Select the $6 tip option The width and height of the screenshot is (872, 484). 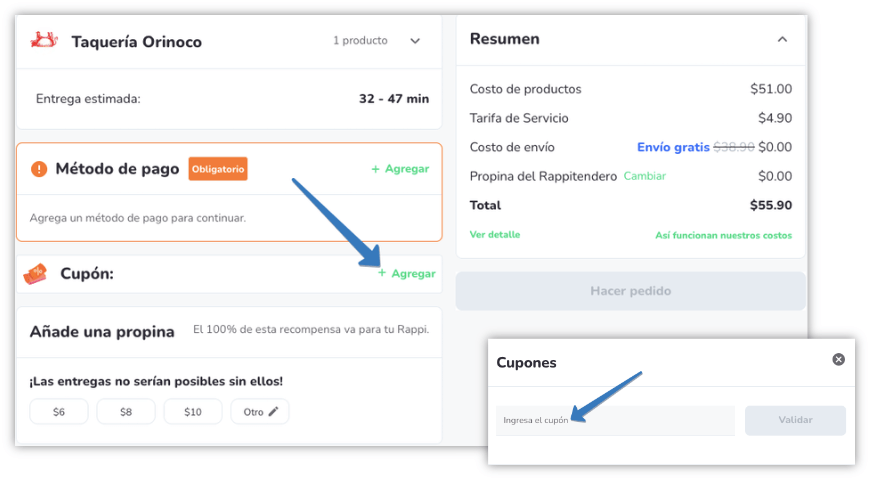pyautogui.click(x=59, y=412)
